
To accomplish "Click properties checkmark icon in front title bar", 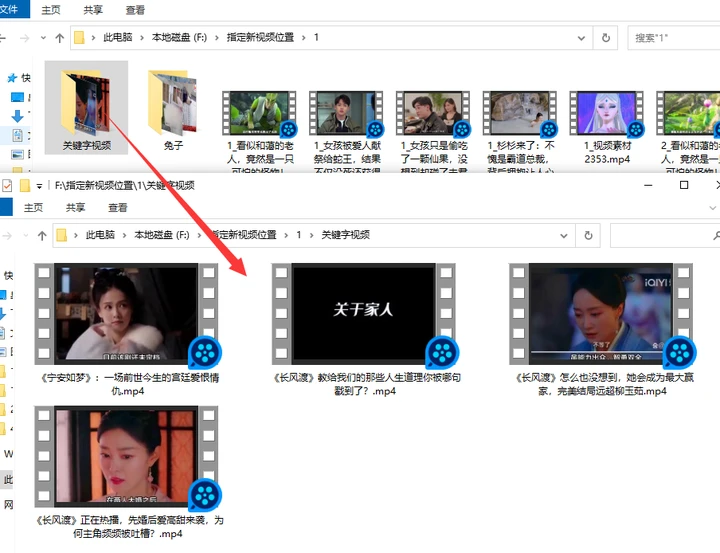I will (7, 186).
